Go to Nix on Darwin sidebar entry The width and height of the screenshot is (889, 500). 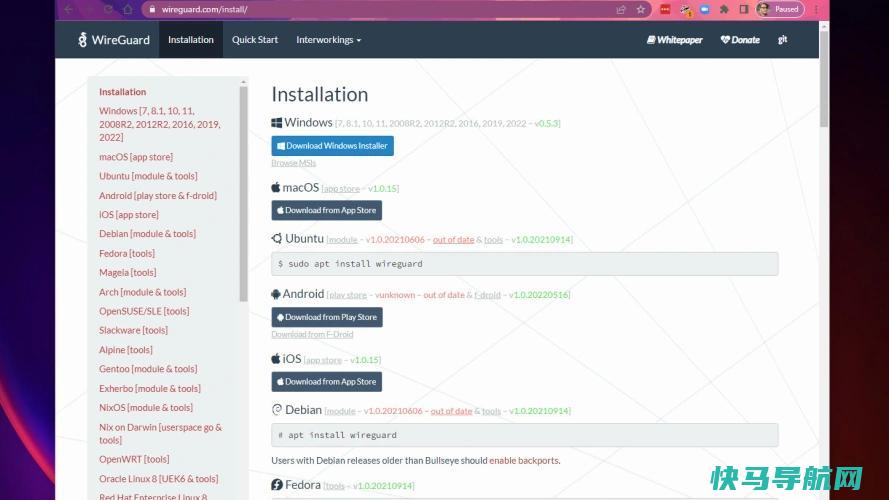(x=160, y=433)
